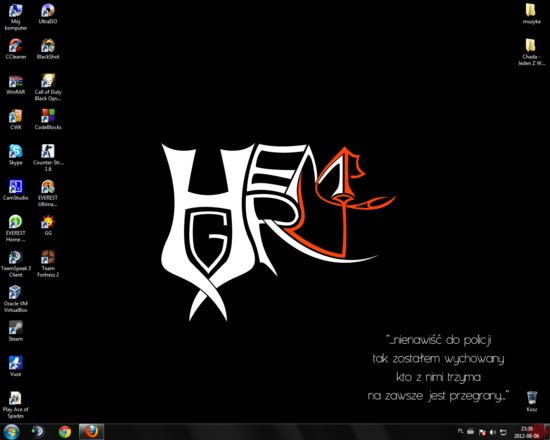
Task: Open the volume control in system tray
Action: [492, 432]
